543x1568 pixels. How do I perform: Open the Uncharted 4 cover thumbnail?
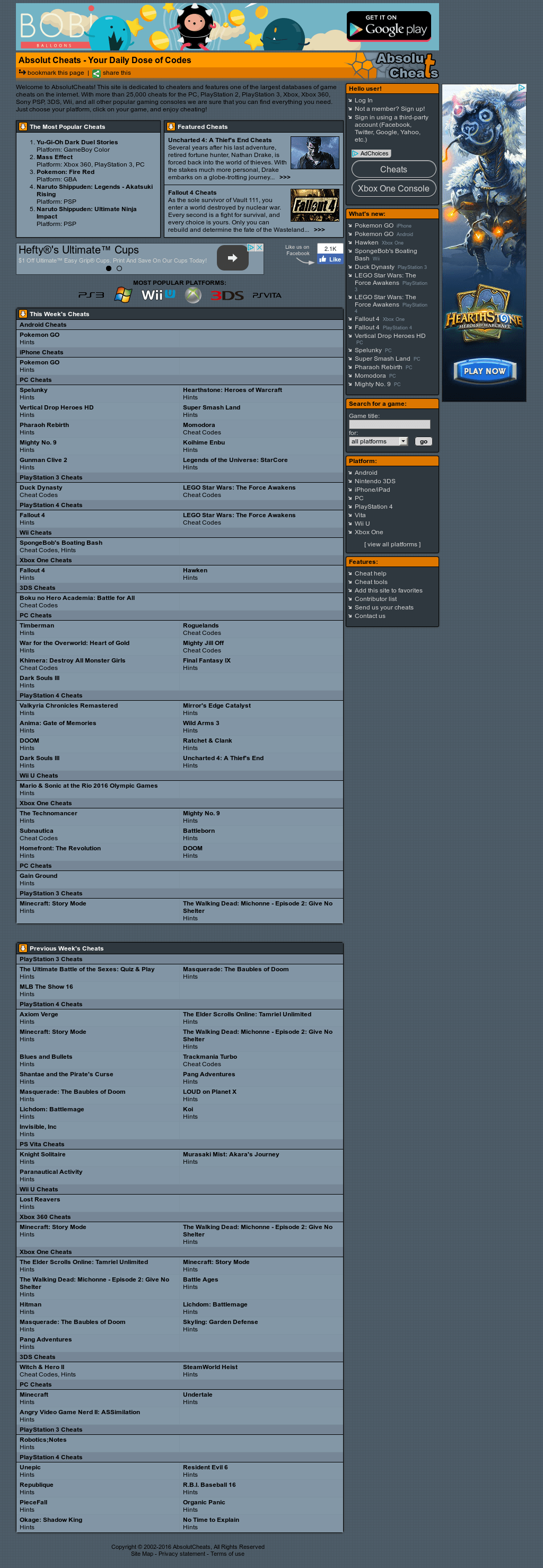315,153
